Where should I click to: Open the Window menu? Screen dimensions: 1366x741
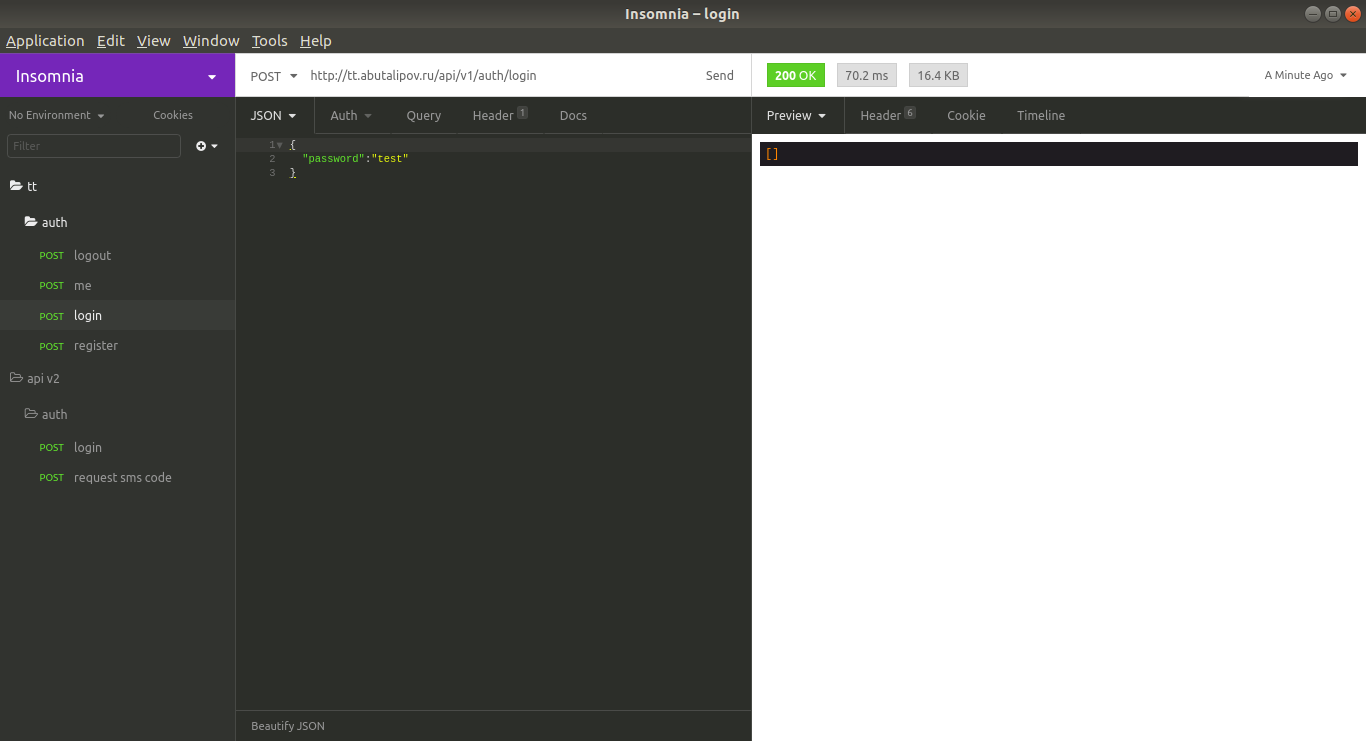211,41
